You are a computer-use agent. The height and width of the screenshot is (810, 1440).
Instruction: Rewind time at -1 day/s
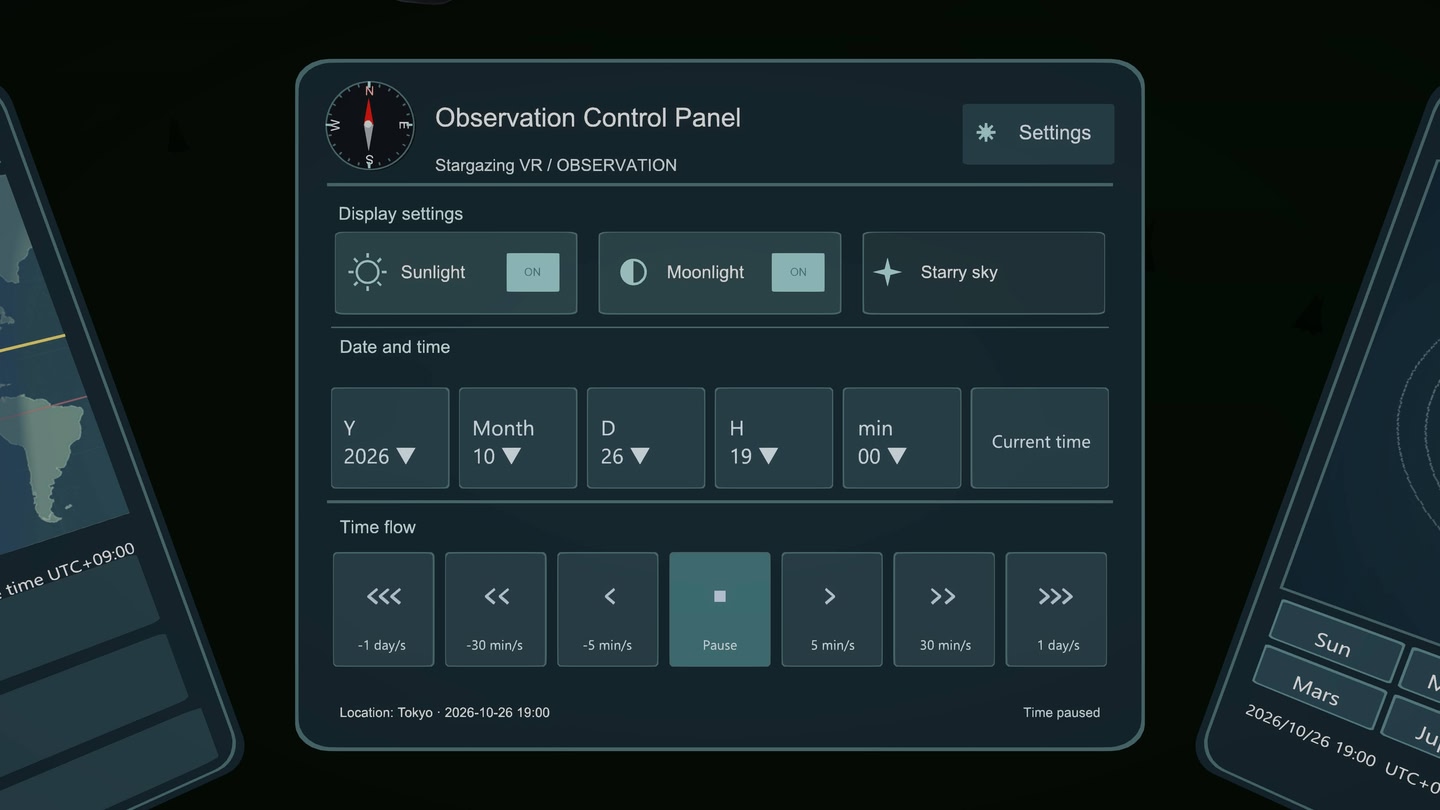[384, 609]
